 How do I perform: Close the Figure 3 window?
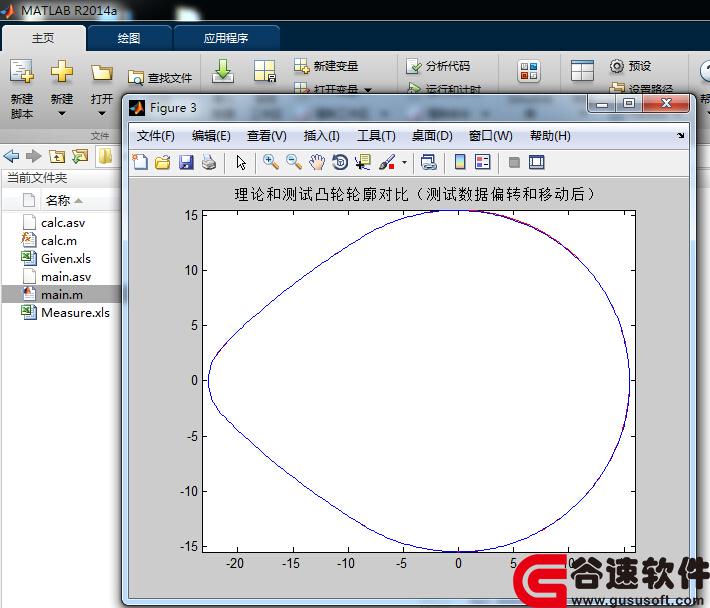666,104
